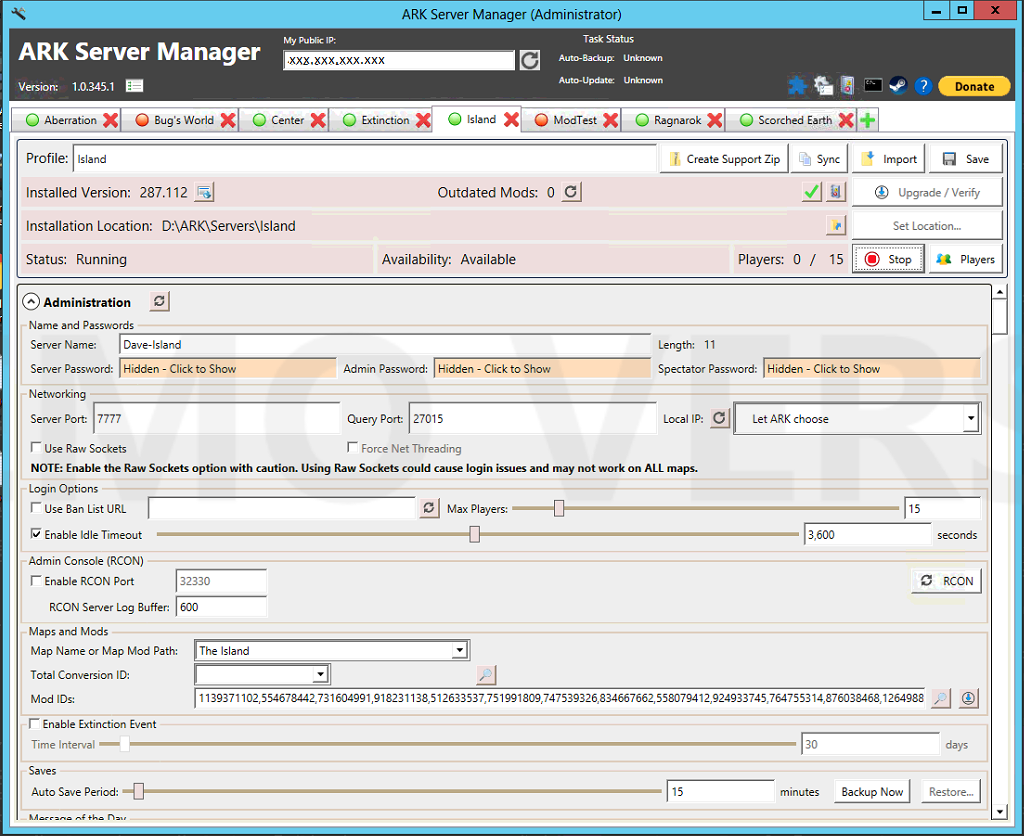Open installation folder icon
The height and width of the screenshot is (836, 1024).
coord(836,225)
